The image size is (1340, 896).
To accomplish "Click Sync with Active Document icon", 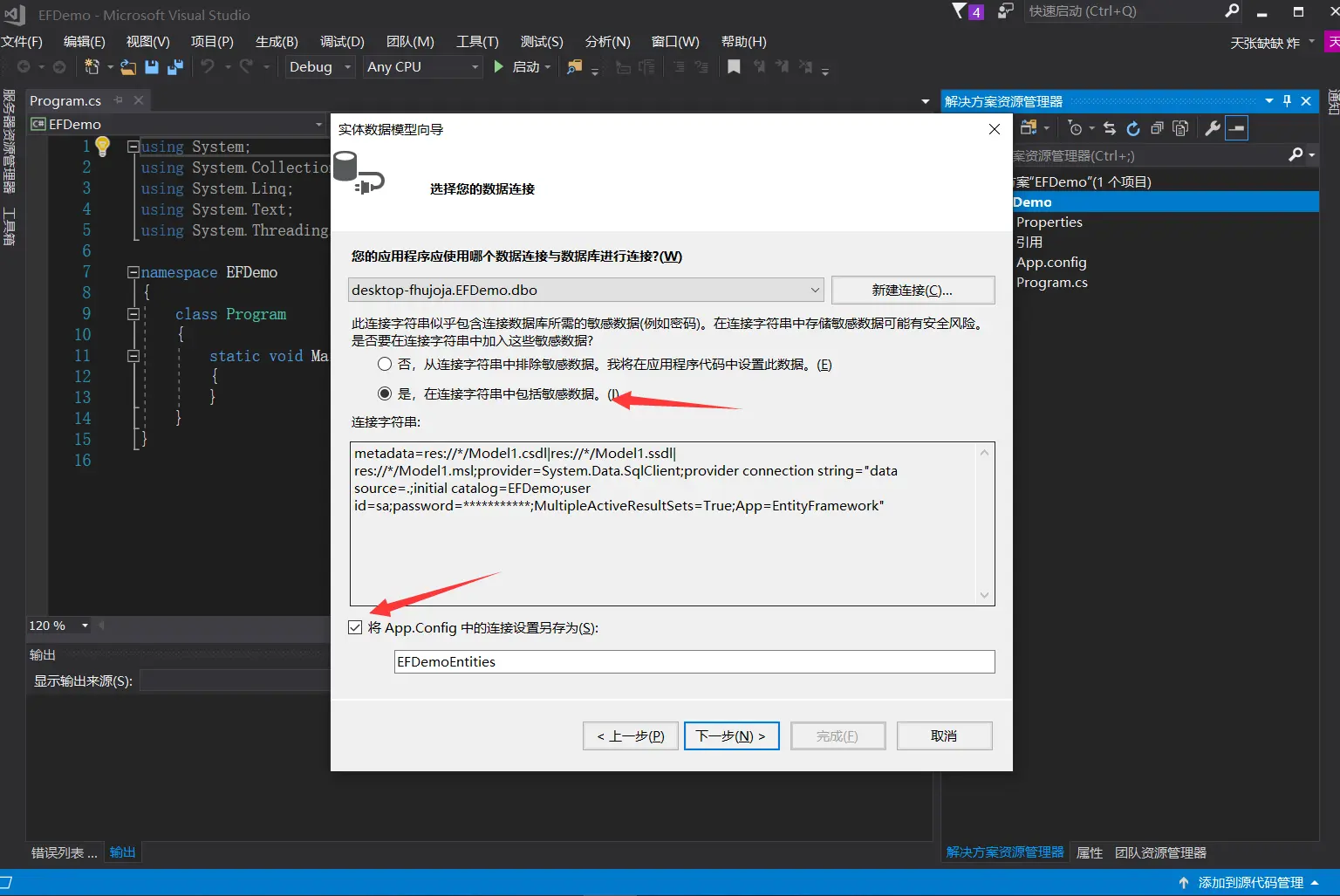I will pyautogui.click(x=1110, y=128).
